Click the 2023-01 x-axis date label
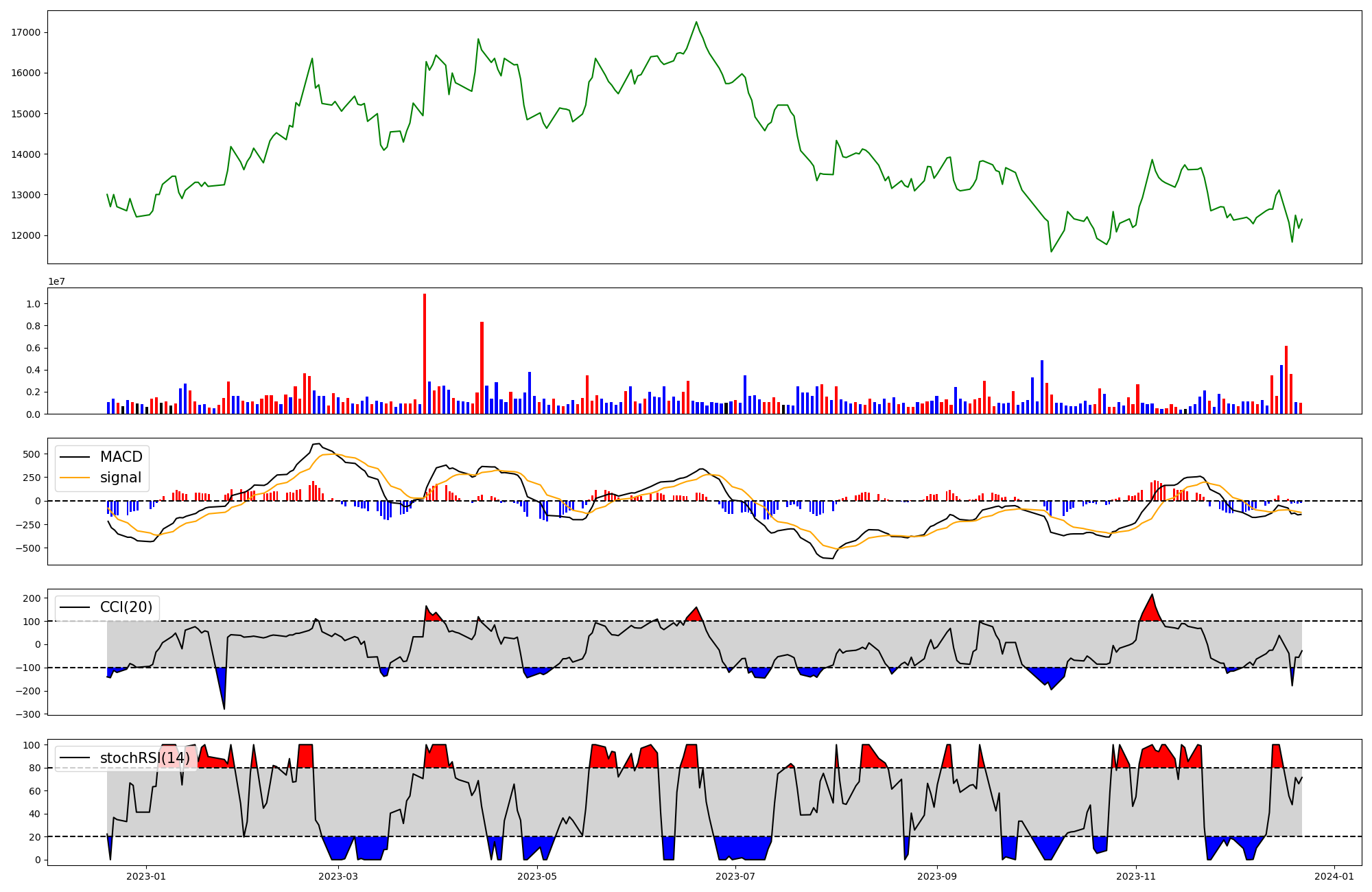 (x=146, y=876)
